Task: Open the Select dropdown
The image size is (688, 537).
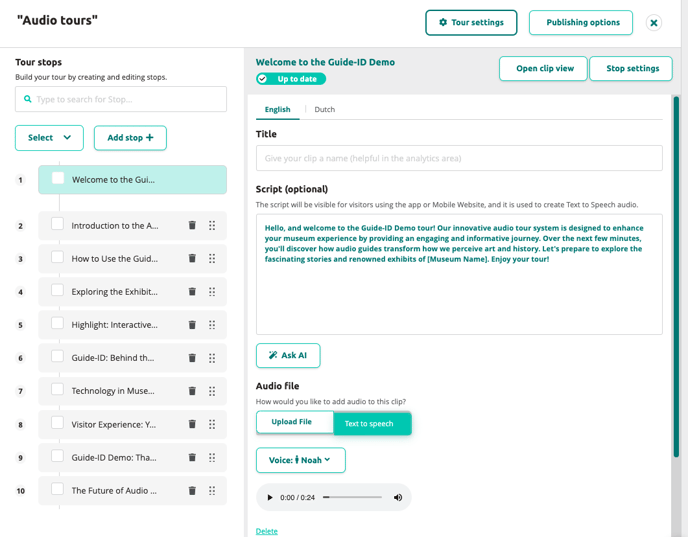Action: [x=49, y=138]
